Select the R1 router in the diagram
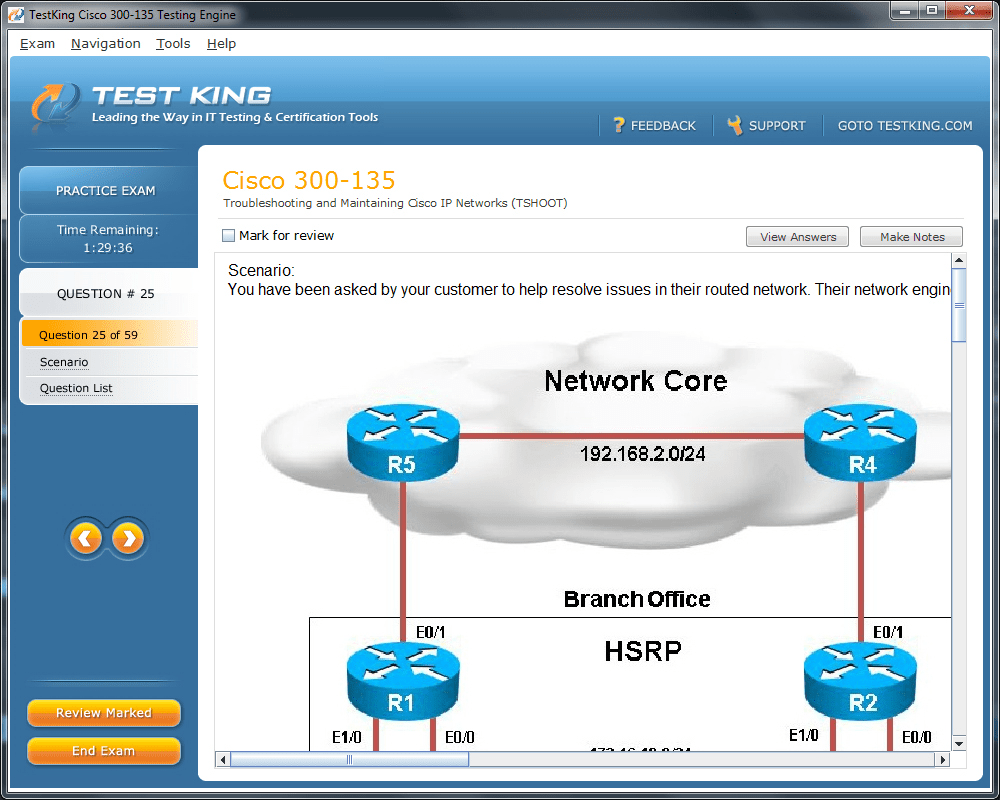 point(403,681)
